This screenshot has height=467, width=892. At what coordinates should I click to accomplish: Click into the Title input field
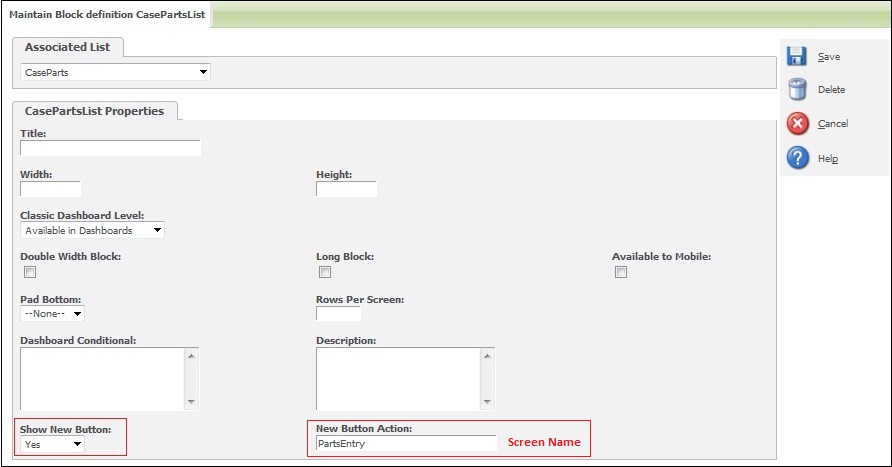pos(110,148)
